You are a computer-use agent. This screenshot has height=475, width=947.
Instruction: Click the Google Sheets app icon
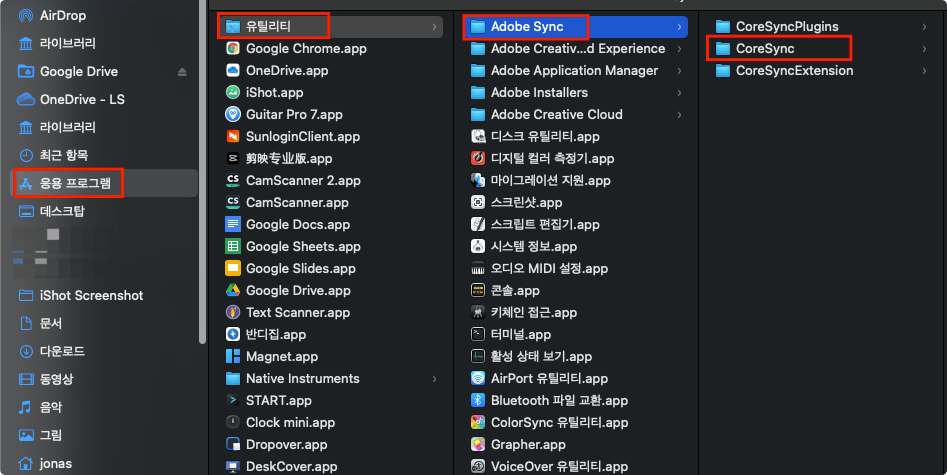coord(233,246)
